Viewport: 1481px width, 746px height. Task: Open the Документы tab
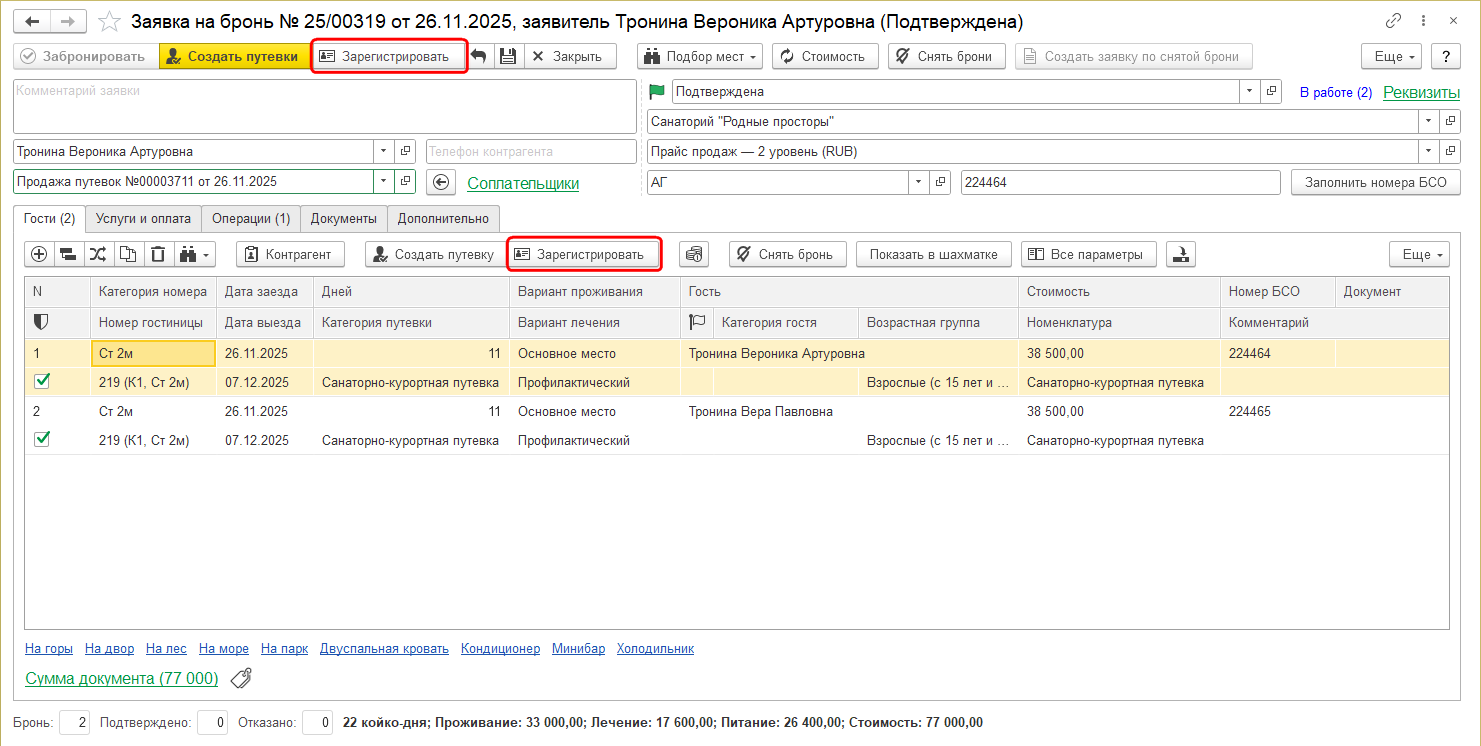(343, 219)
